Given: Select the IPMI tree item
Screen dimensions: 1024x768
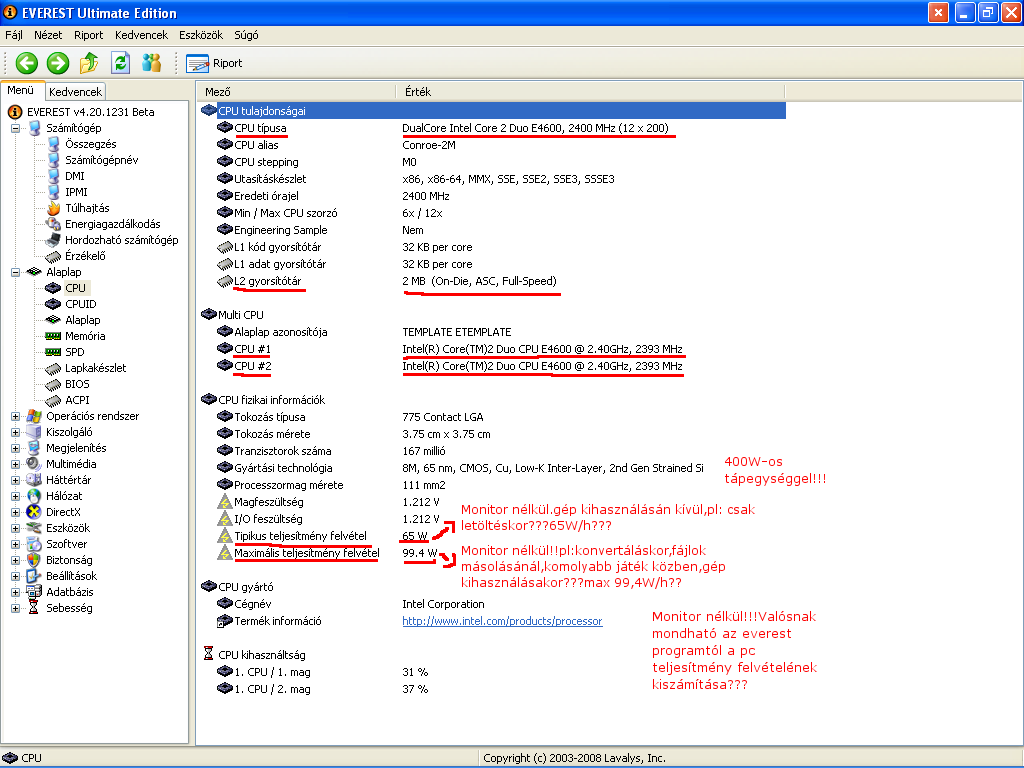Looking at the screenshot, I should (x=76, y=192).
